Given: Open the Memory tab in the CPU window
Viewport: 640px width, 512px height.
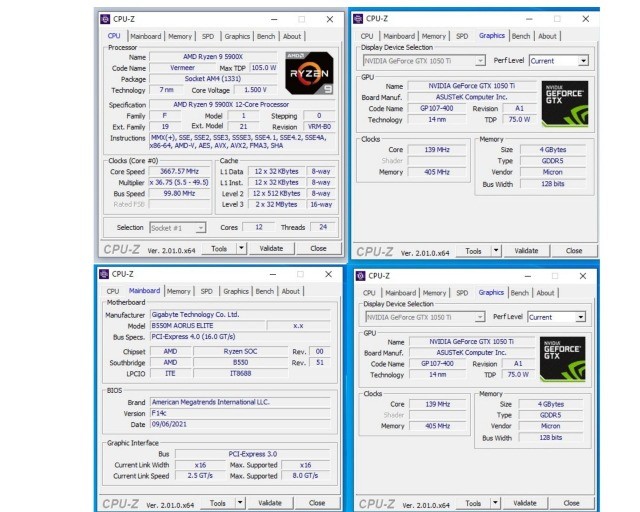Looking at the screenshot, I should point(180,36).
